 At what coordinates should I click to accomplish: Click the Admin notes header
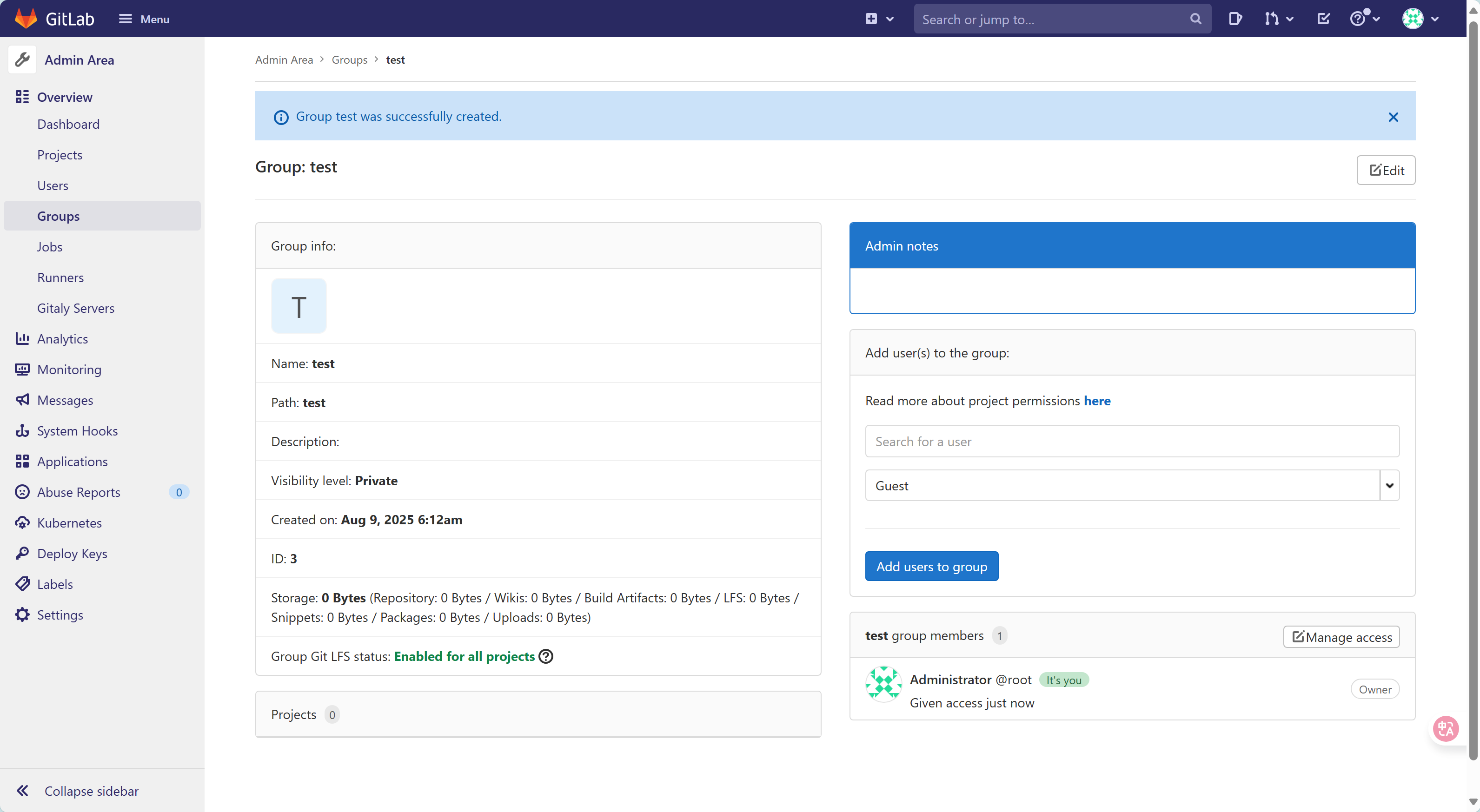pyautogui.click(x=1132, y=246)
